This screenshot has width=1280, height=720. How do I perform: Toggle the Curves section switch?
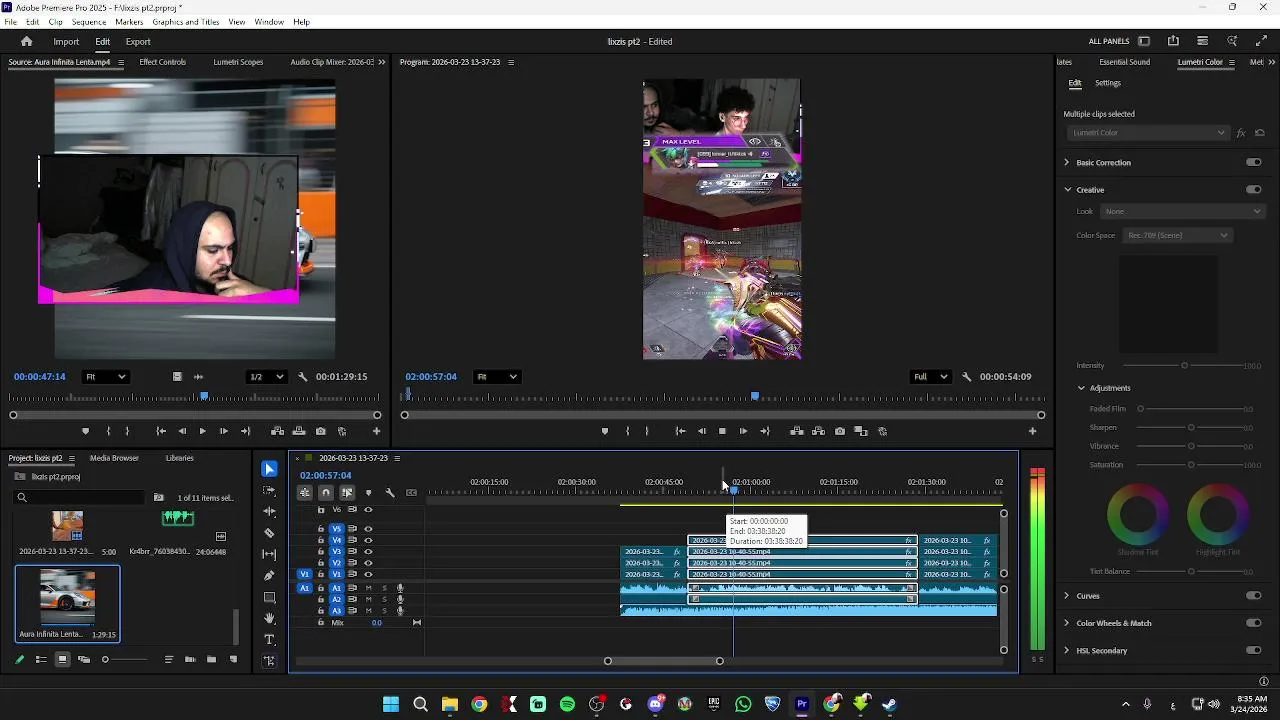tap(1253, 596)
